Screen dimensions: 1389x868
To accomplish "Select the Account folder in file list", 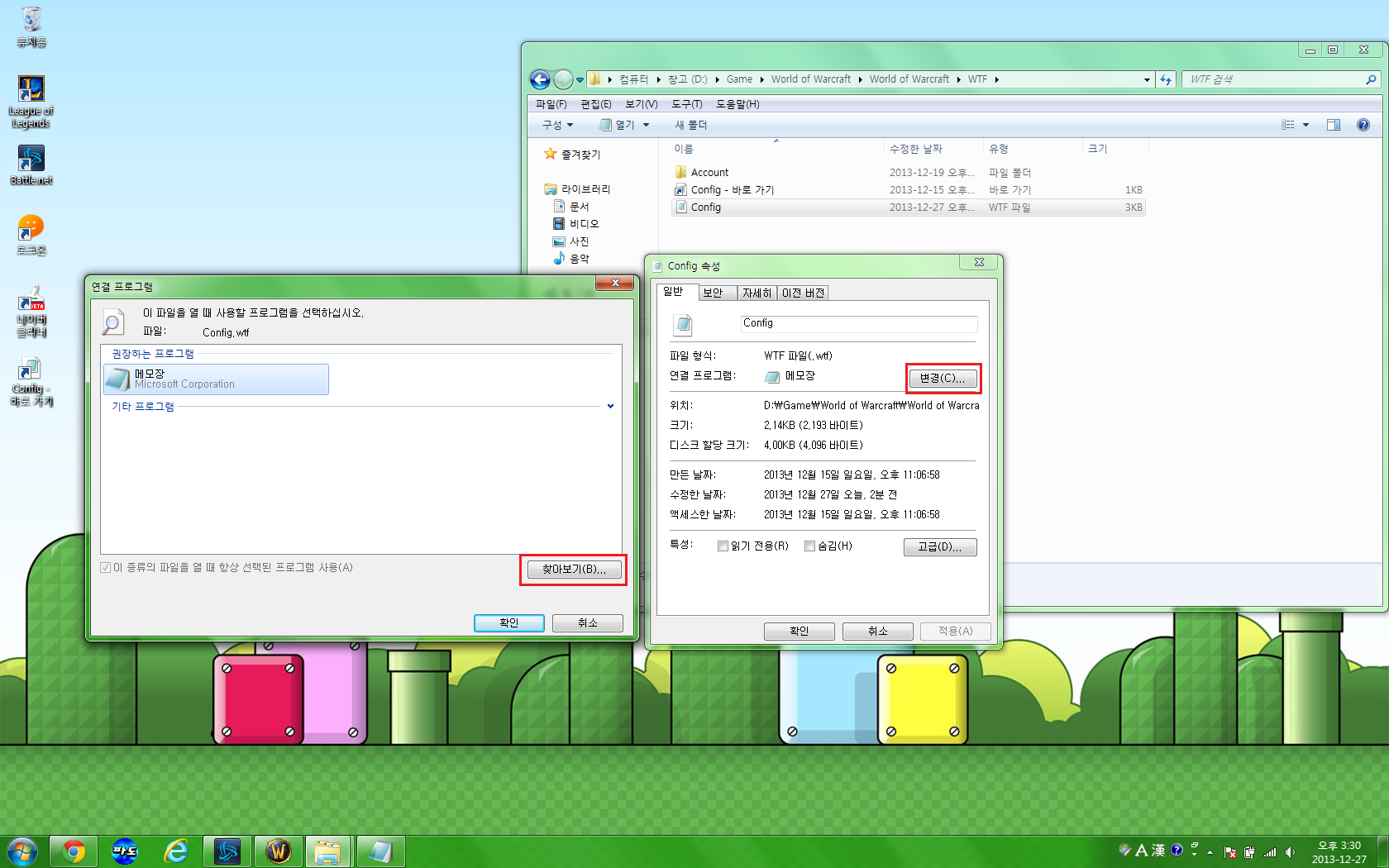I will (x=909, y=172).
